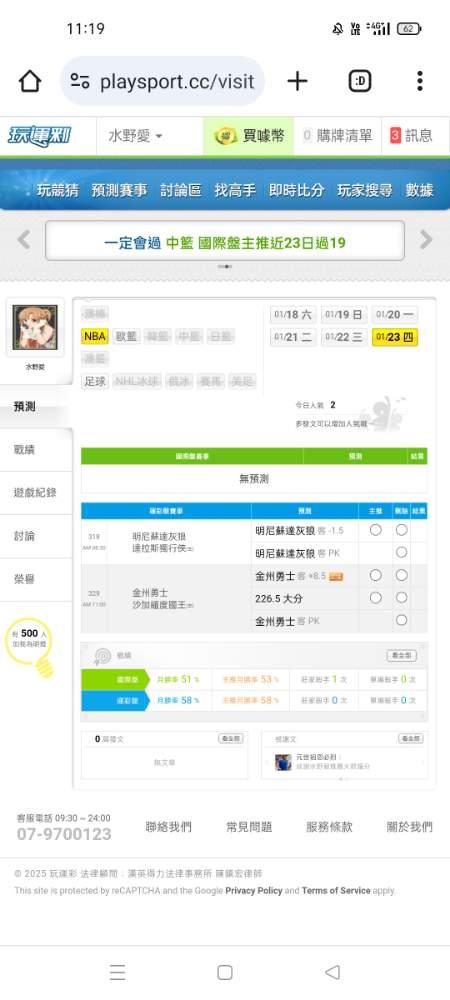Open the tab switcher icon
450x1000 pixels.
pyautogui.click(x=360, y=81)
